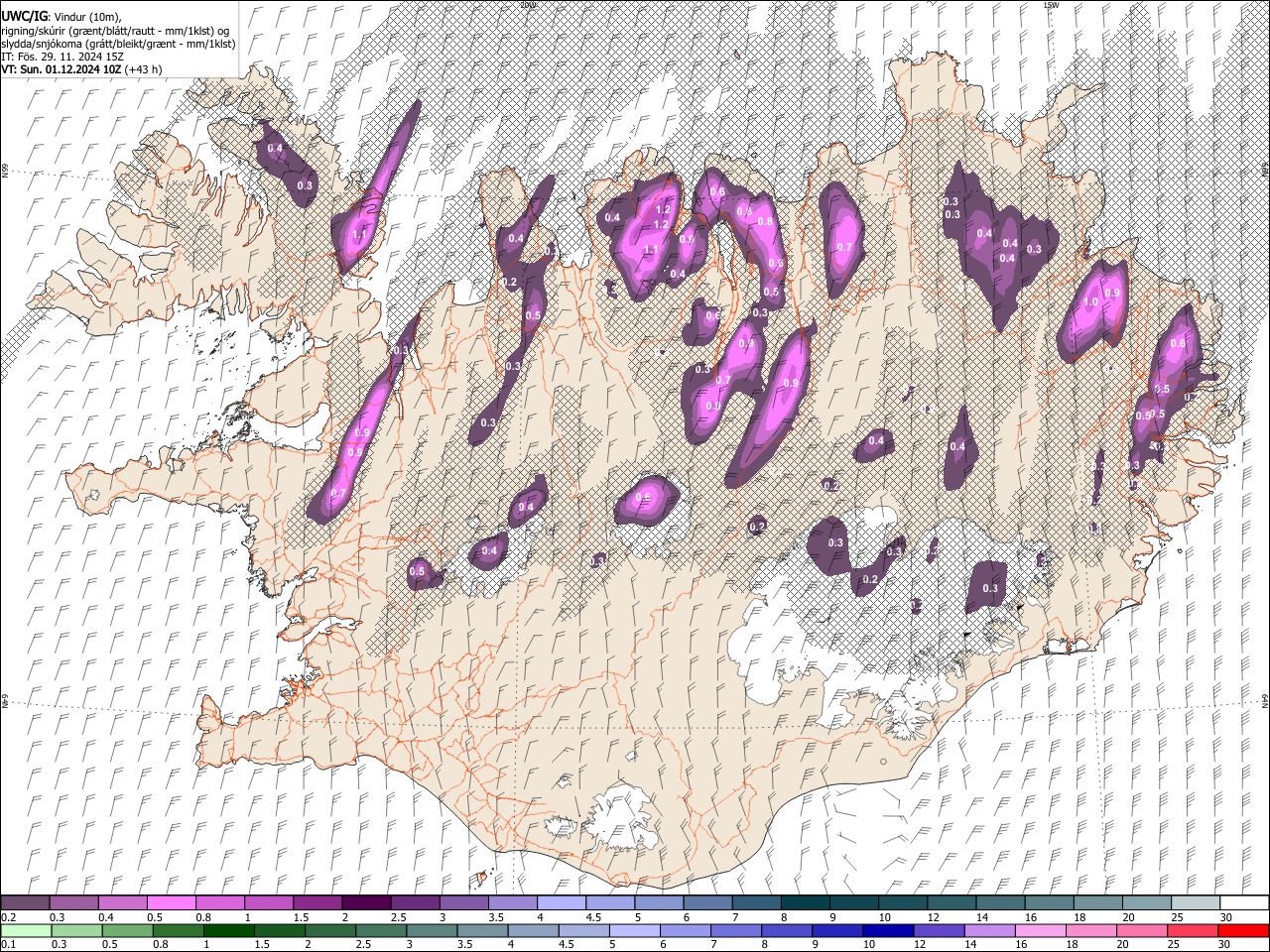Viewport: 1270px width, 952px height.
Task: Pick the lower legend swatch starting at 4
Action: [x=534, y=930]
